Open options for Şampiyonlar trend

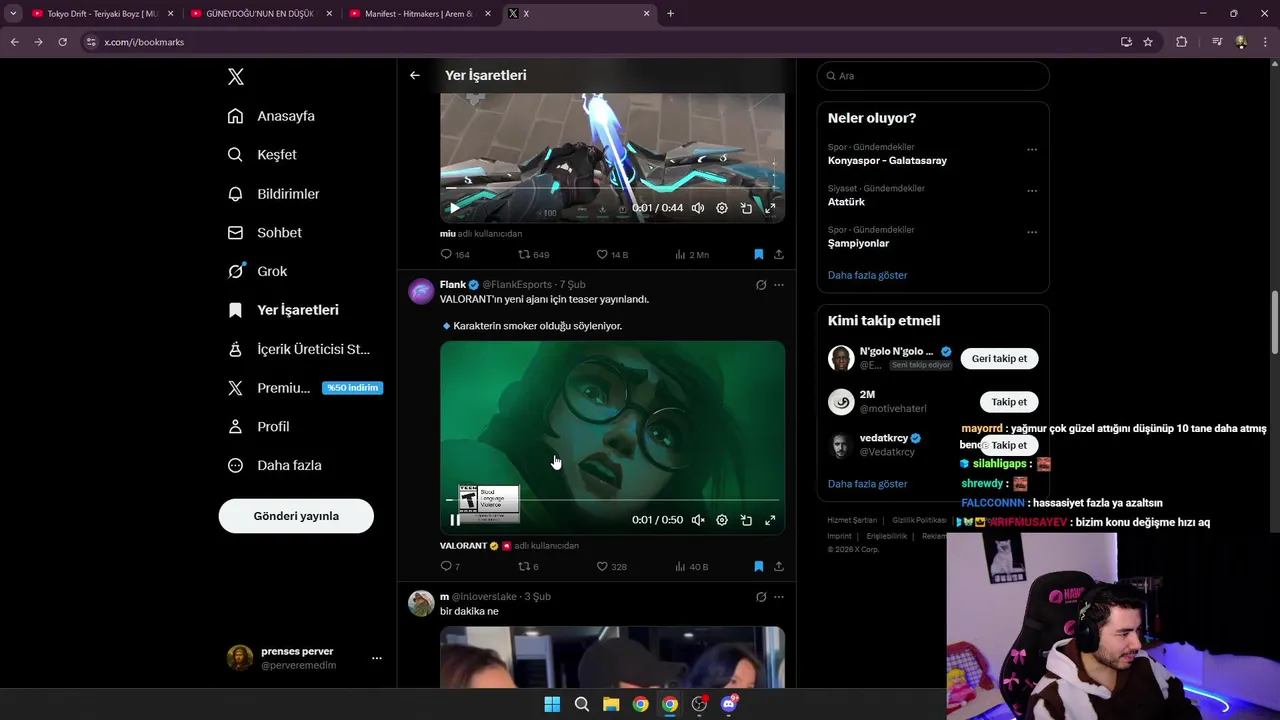[1032, 232]
